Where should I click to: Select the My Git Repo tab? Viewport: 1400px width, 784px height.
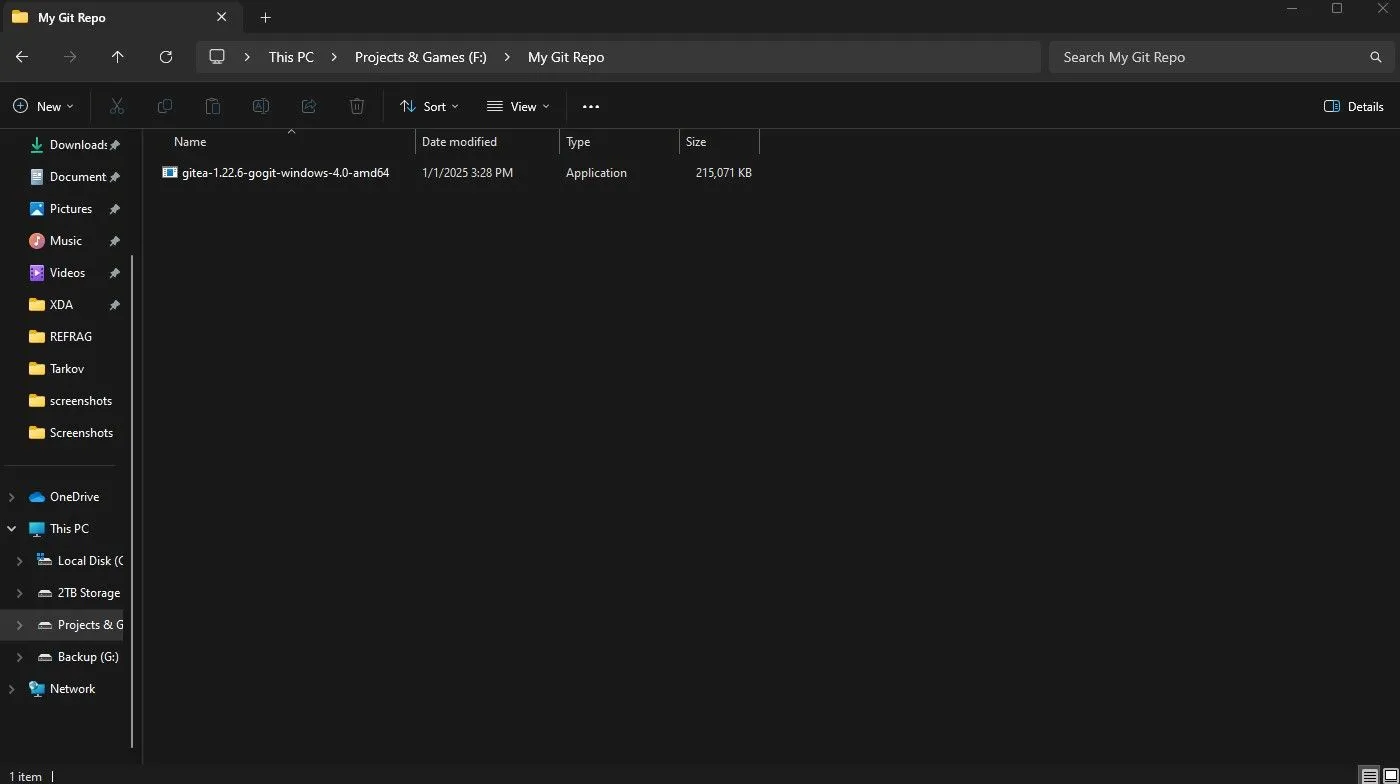[x=120, y=18]
